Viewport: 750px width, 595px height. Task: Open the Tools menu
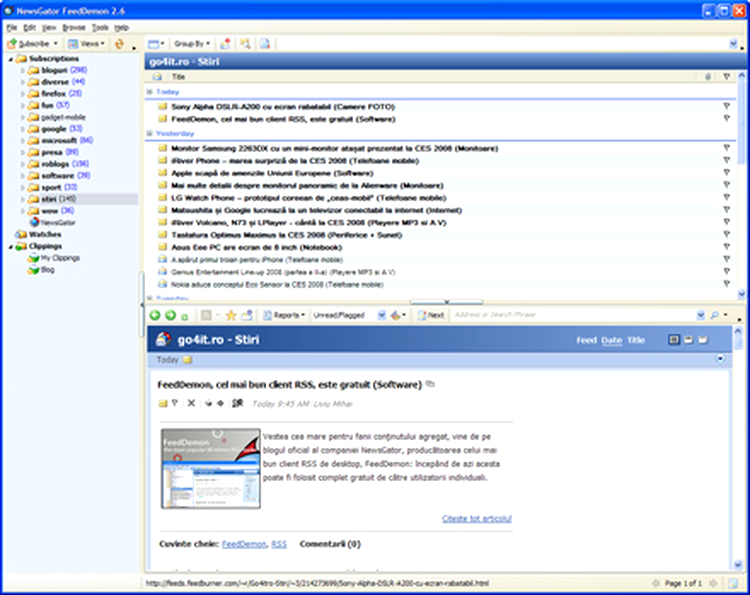click(x=100, y=28)
